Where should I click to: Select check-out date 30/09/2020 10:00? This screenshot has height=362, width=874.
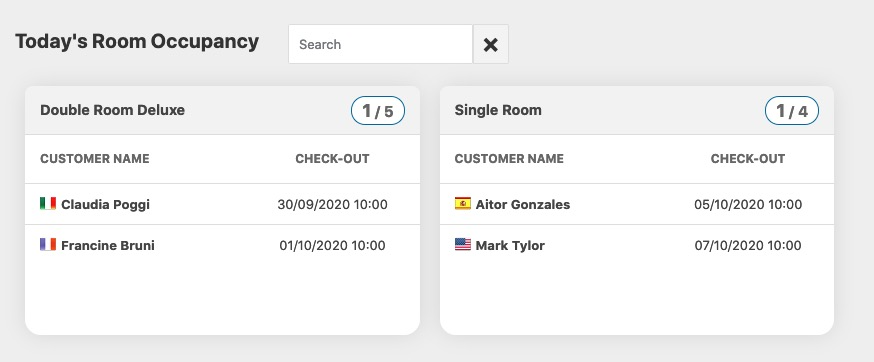click(332, 205)
